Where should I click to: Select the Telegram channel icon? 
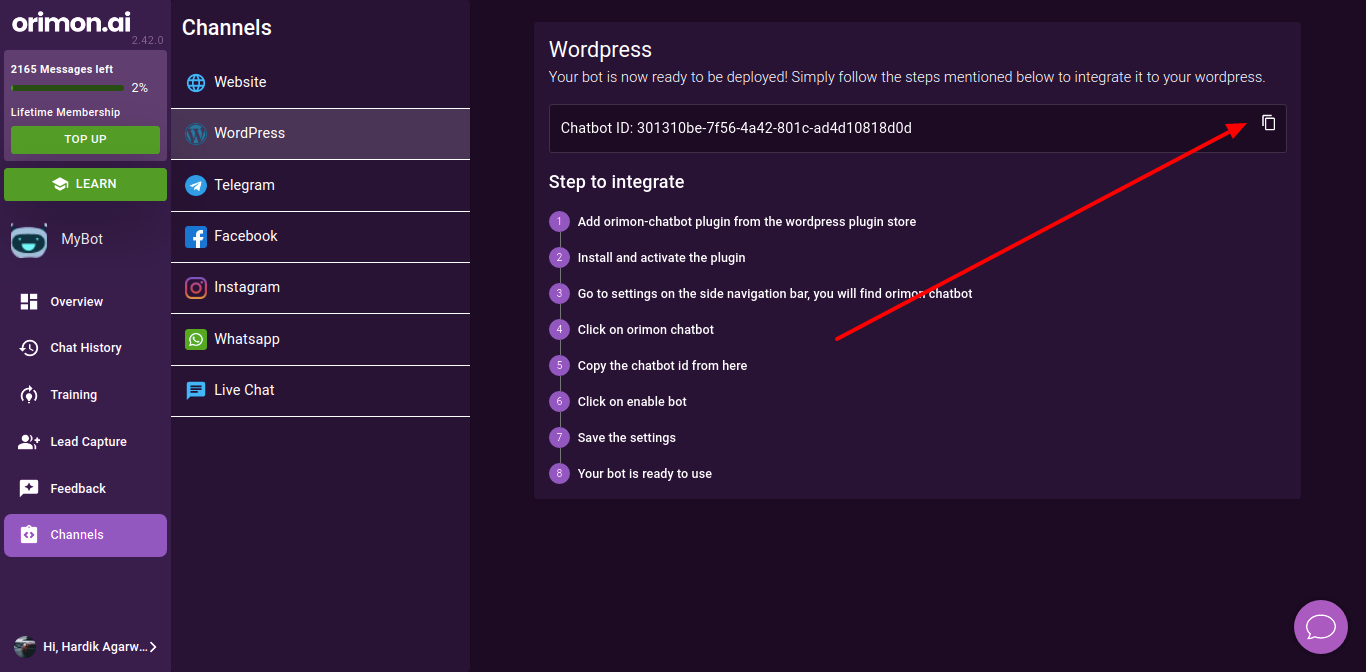click(x=196, y=185)
